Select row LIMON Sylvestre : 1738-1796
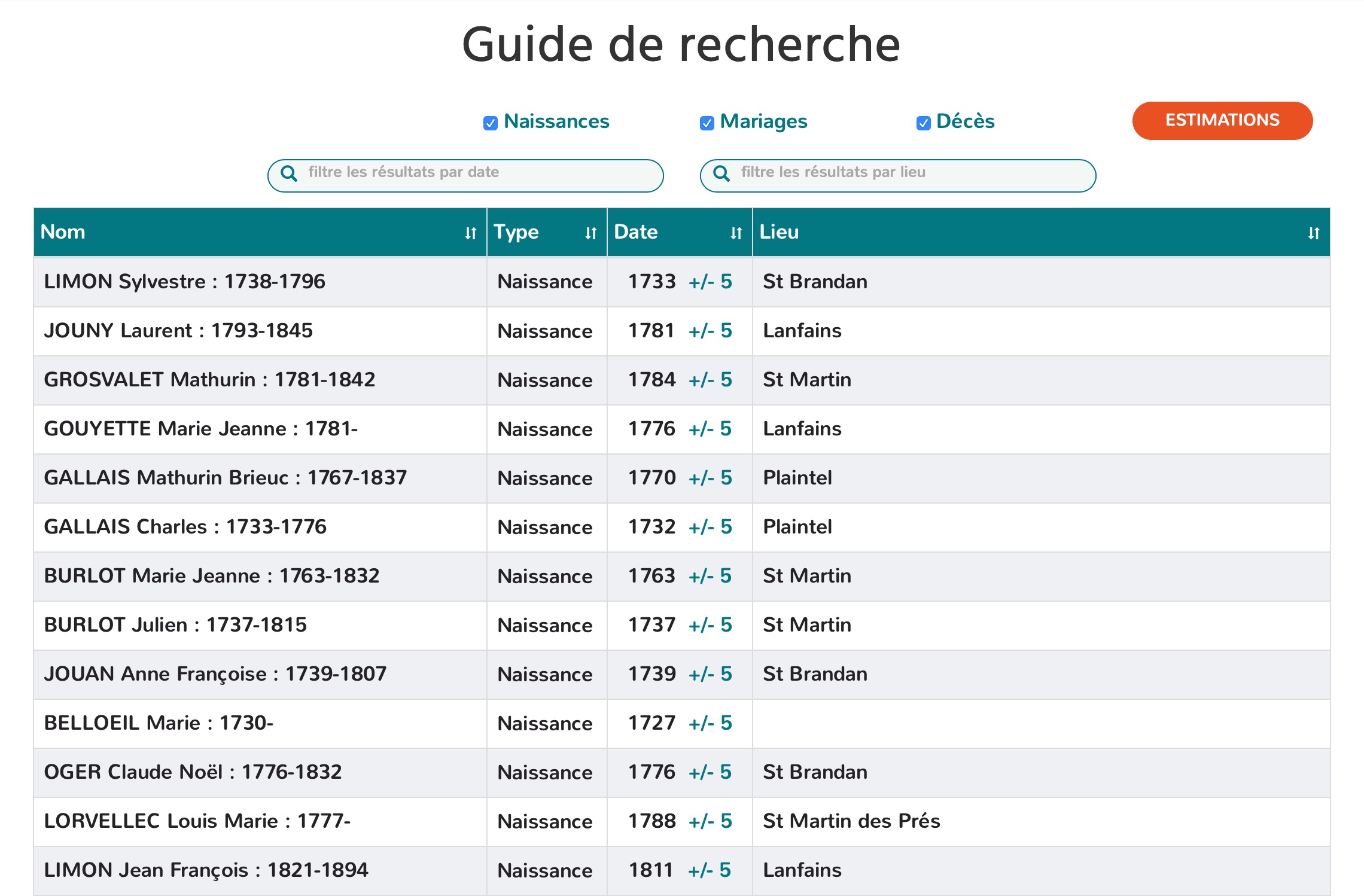The height and width of the screenshot is (896, 1364). (682, 282)
